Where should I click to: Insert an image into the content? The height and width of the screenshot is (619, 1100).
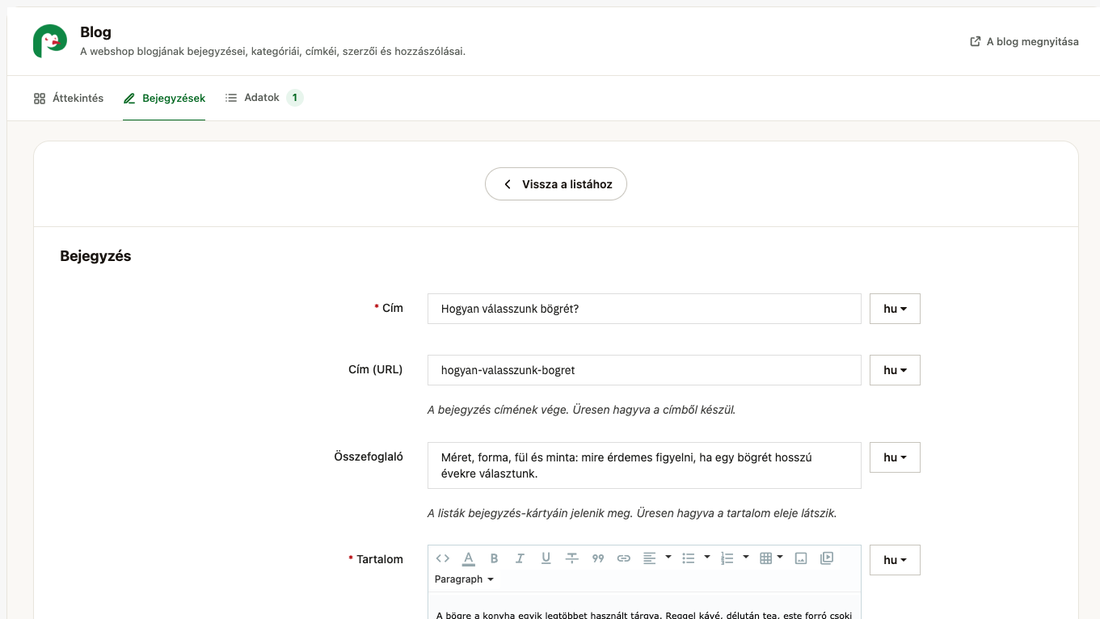[x=800, y=559]
